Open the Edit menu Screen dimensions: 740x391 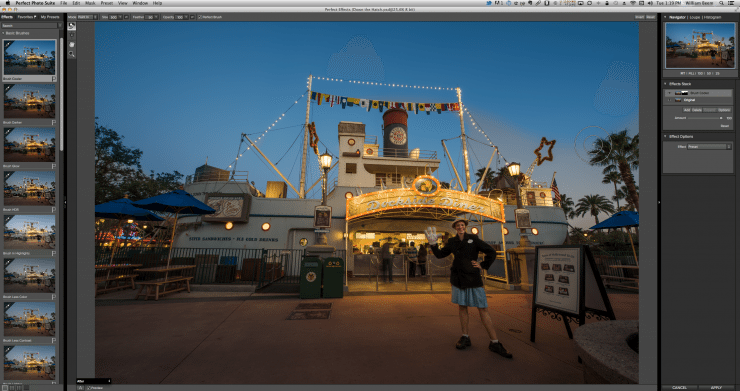tap(76, 3)
